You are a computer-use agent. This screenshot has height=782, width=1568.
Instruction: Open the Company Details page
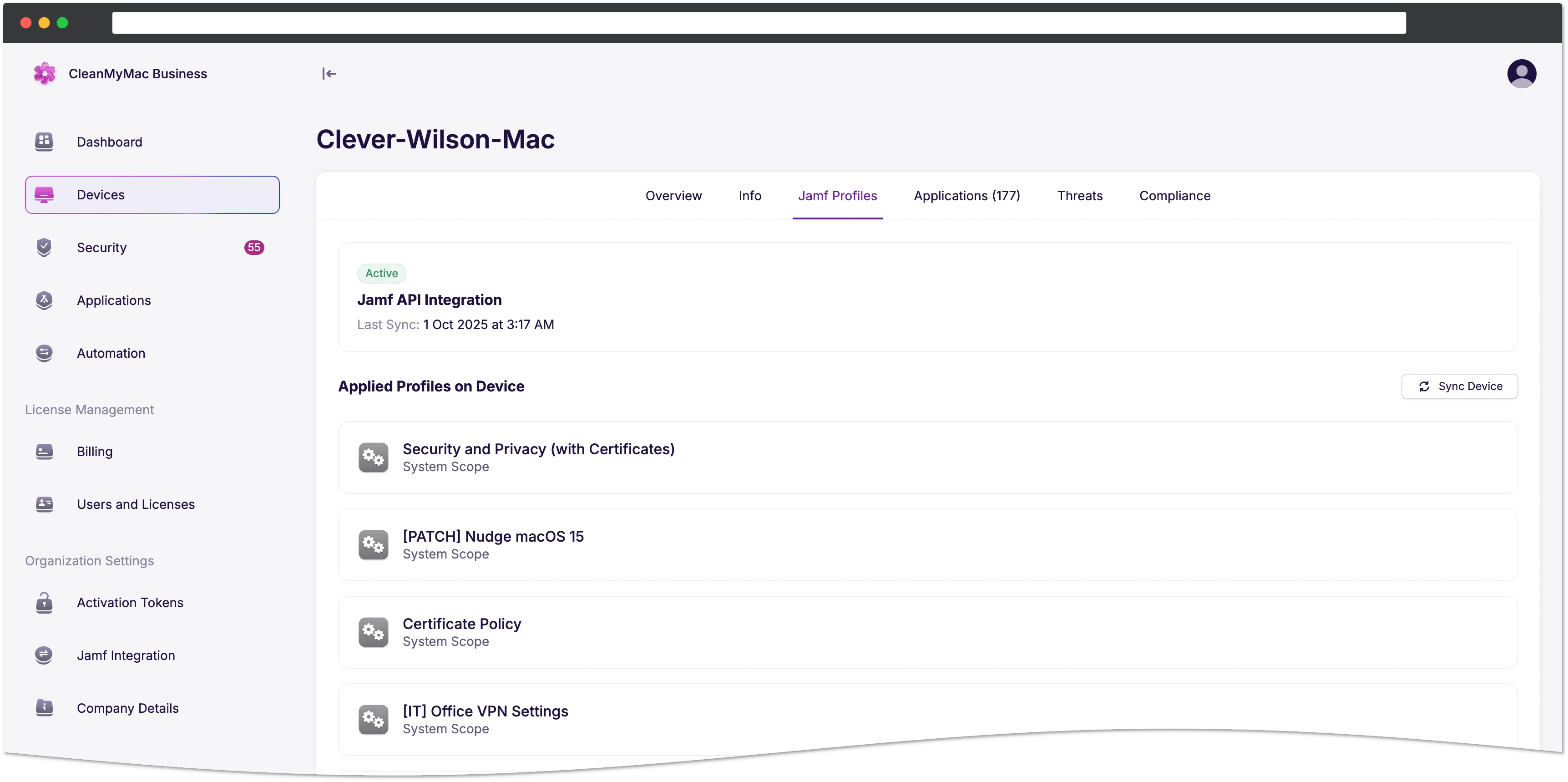pyautogui.click(x=127, y=708)
